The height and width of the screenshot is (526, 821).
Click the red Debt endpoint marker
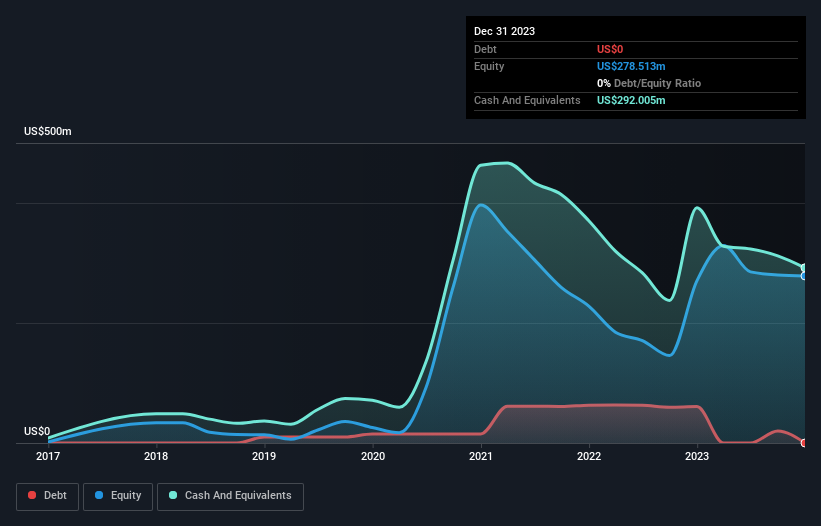[x=804, y=443]
